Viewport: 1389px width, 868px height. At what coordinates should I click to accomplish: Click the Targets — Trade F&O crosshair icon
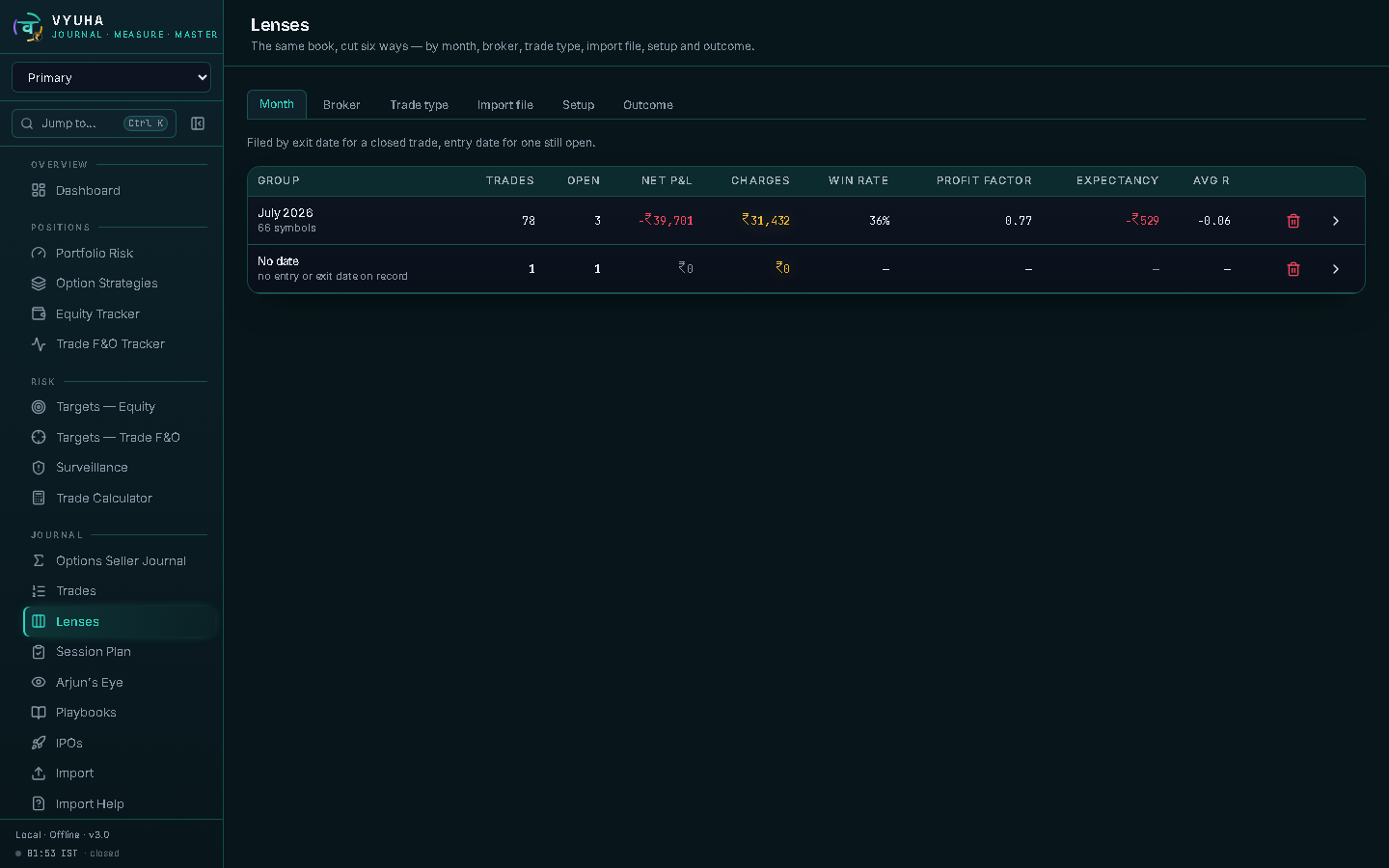39,438
